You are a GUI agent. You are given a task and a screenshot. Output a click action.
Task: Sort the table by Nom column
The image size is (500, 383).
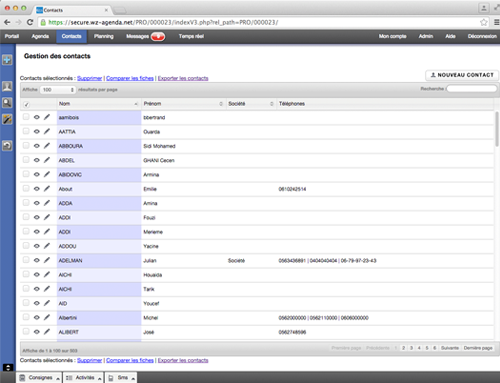pos(98,104)
